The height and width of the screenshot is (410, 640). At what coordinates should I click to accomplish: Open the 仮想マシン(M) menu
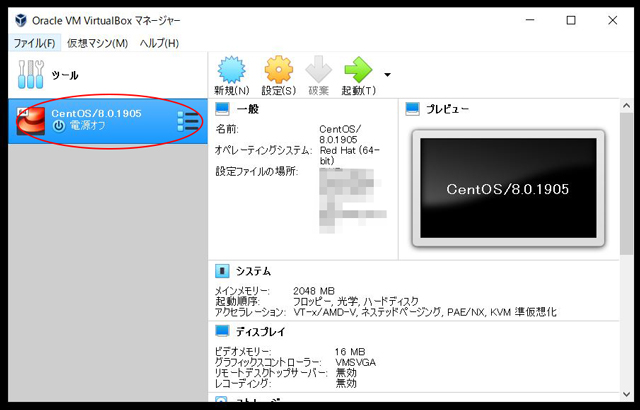pos(98,43)
